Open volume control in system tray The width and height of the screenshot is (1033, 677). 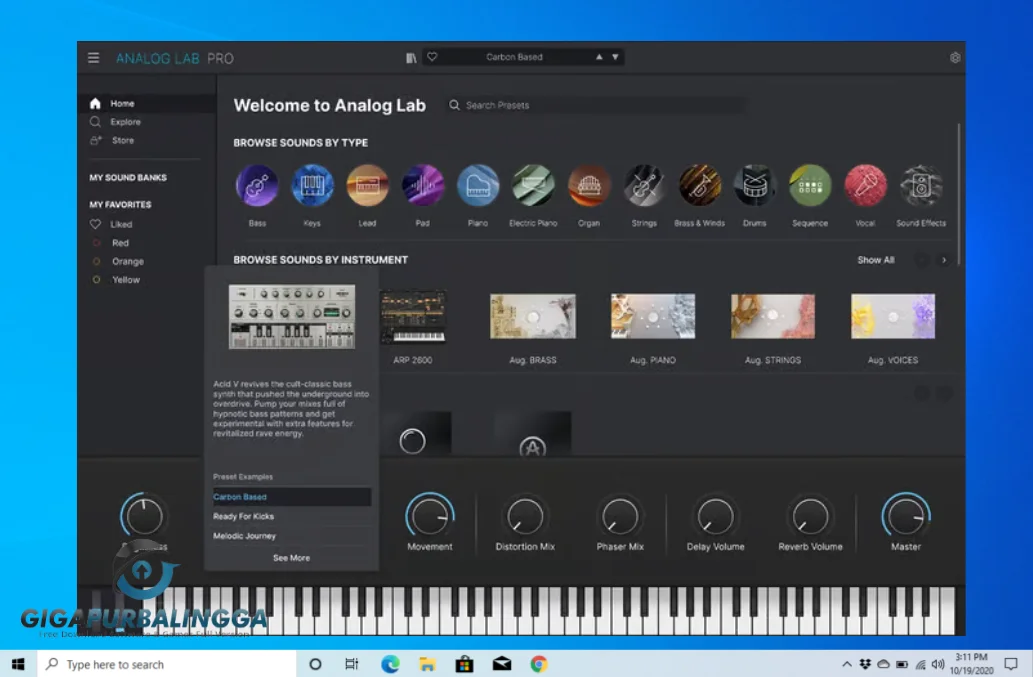pyautogui.click(x=938, y=664)
